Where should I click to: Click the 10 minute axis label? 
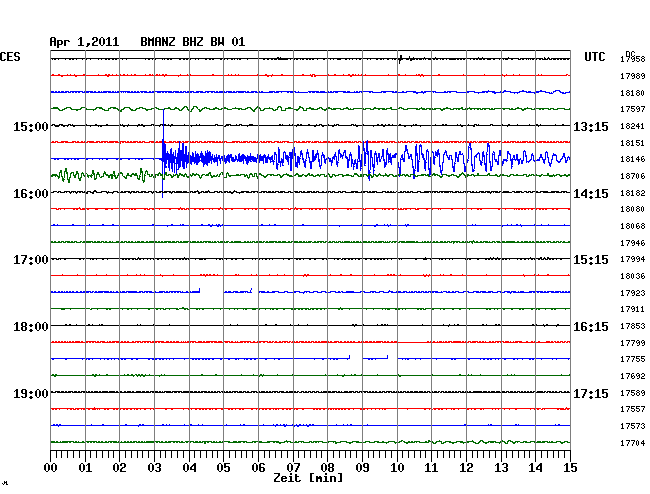[x=397, y=468]
